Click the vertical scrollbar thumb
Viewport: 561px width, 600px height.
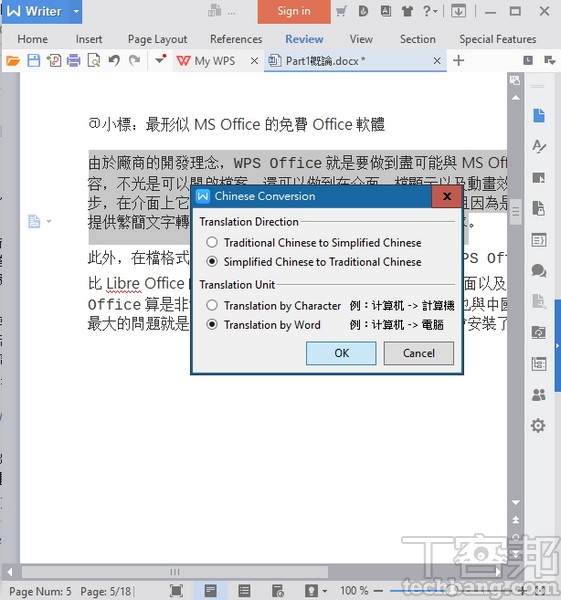point(515,212)
